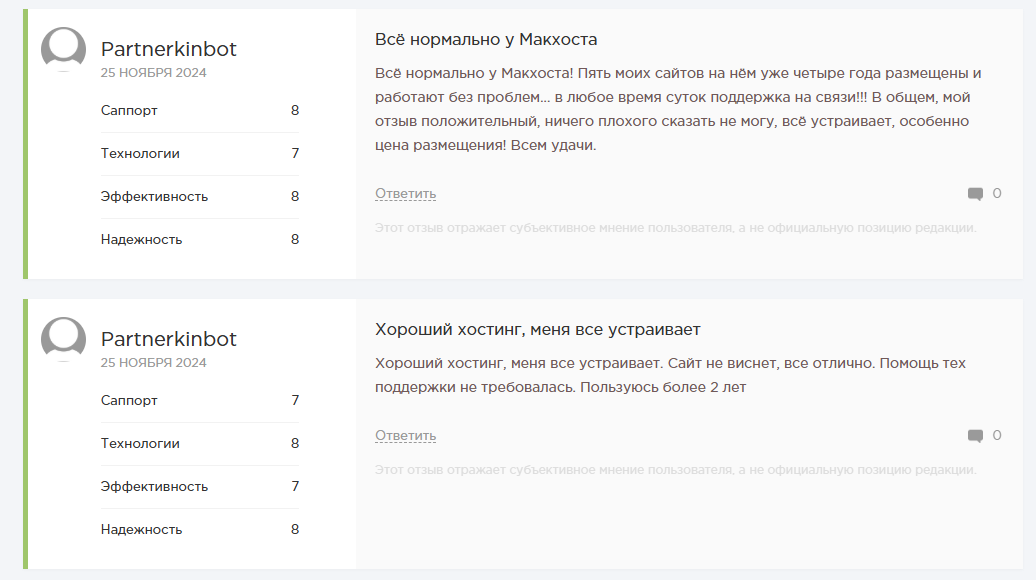Click the title "Хороший хостинг, меня все устраивает"
Viewport: 1036px width, 580px height.
click(538, 329)
